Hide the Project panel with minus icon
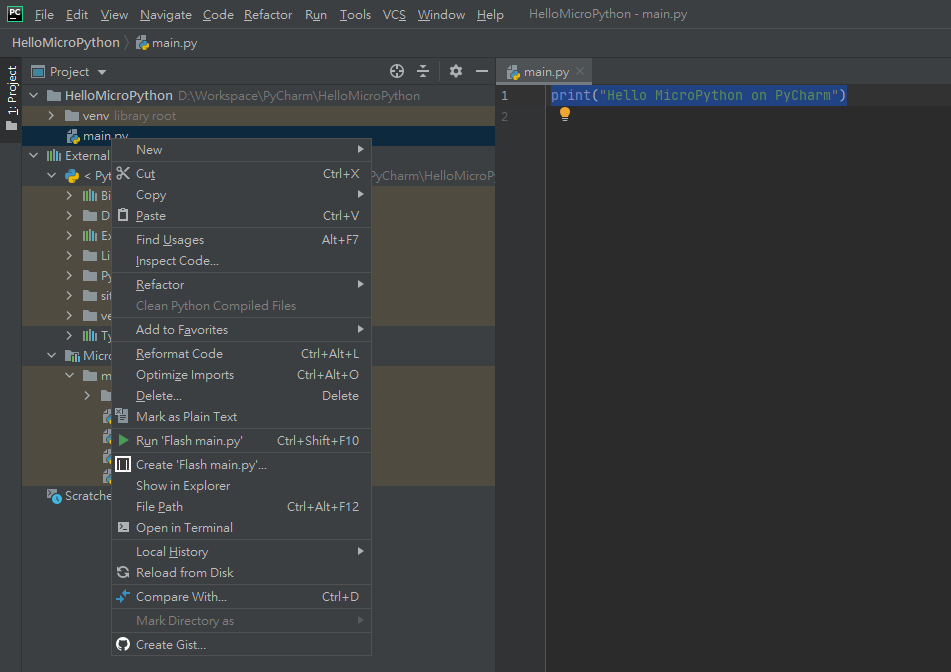The width and height of the screenshot is (951, 672). coord(482,72)
